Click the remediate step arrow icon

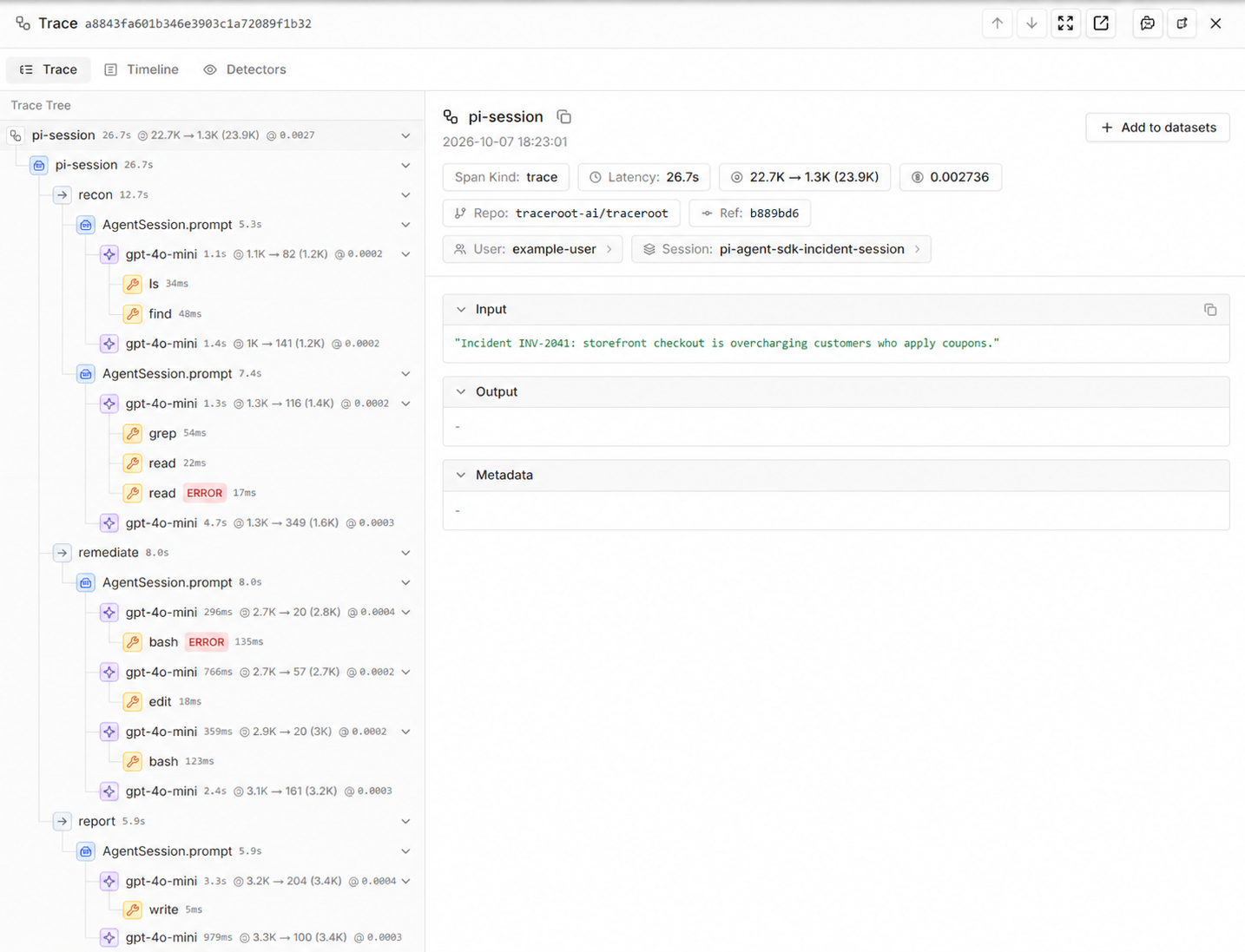click(x=62, y=553)
